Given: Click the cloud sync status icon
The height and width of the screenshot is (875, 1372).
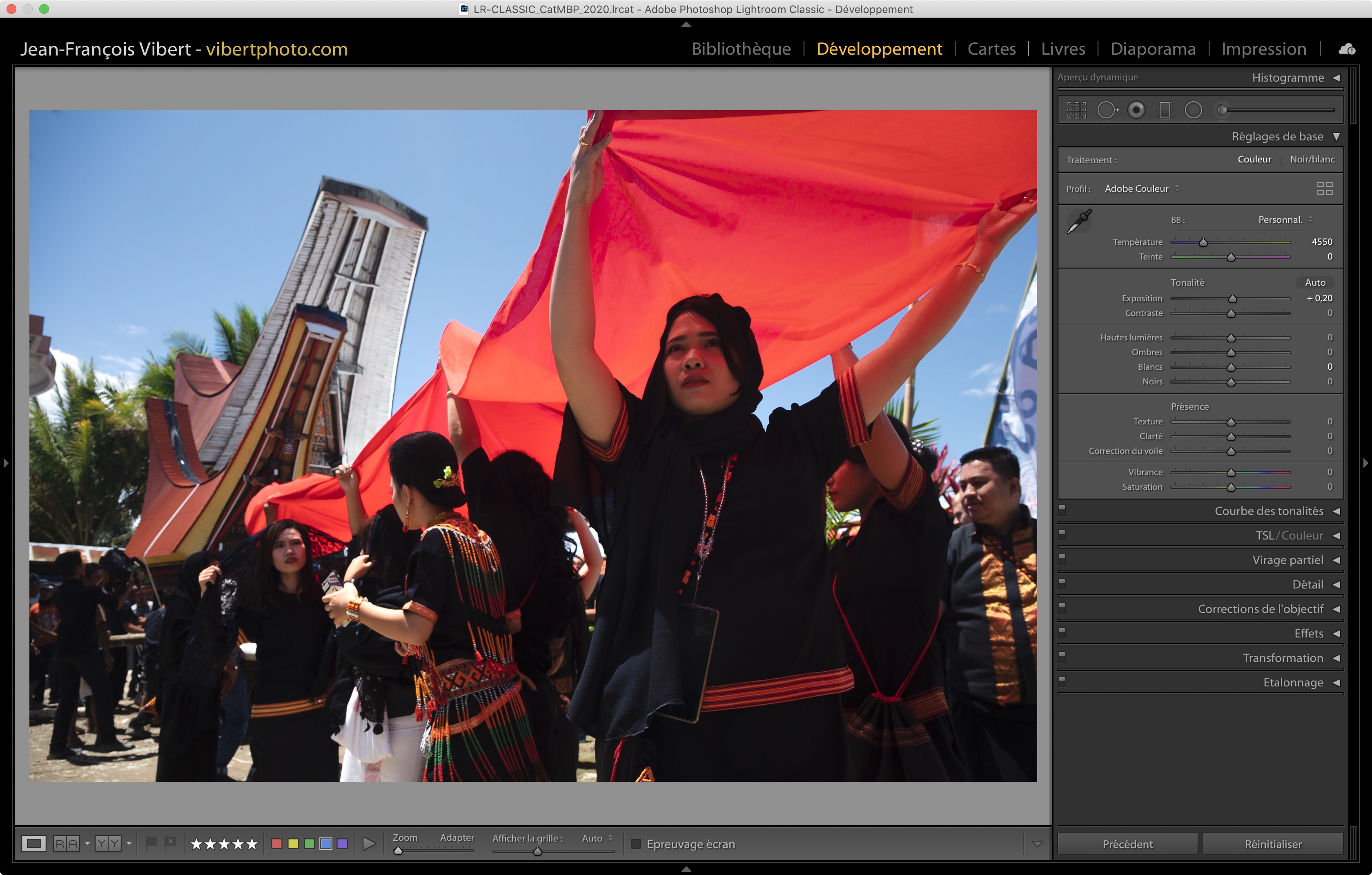Looking at the screenshot, I should pos(1347,49).
